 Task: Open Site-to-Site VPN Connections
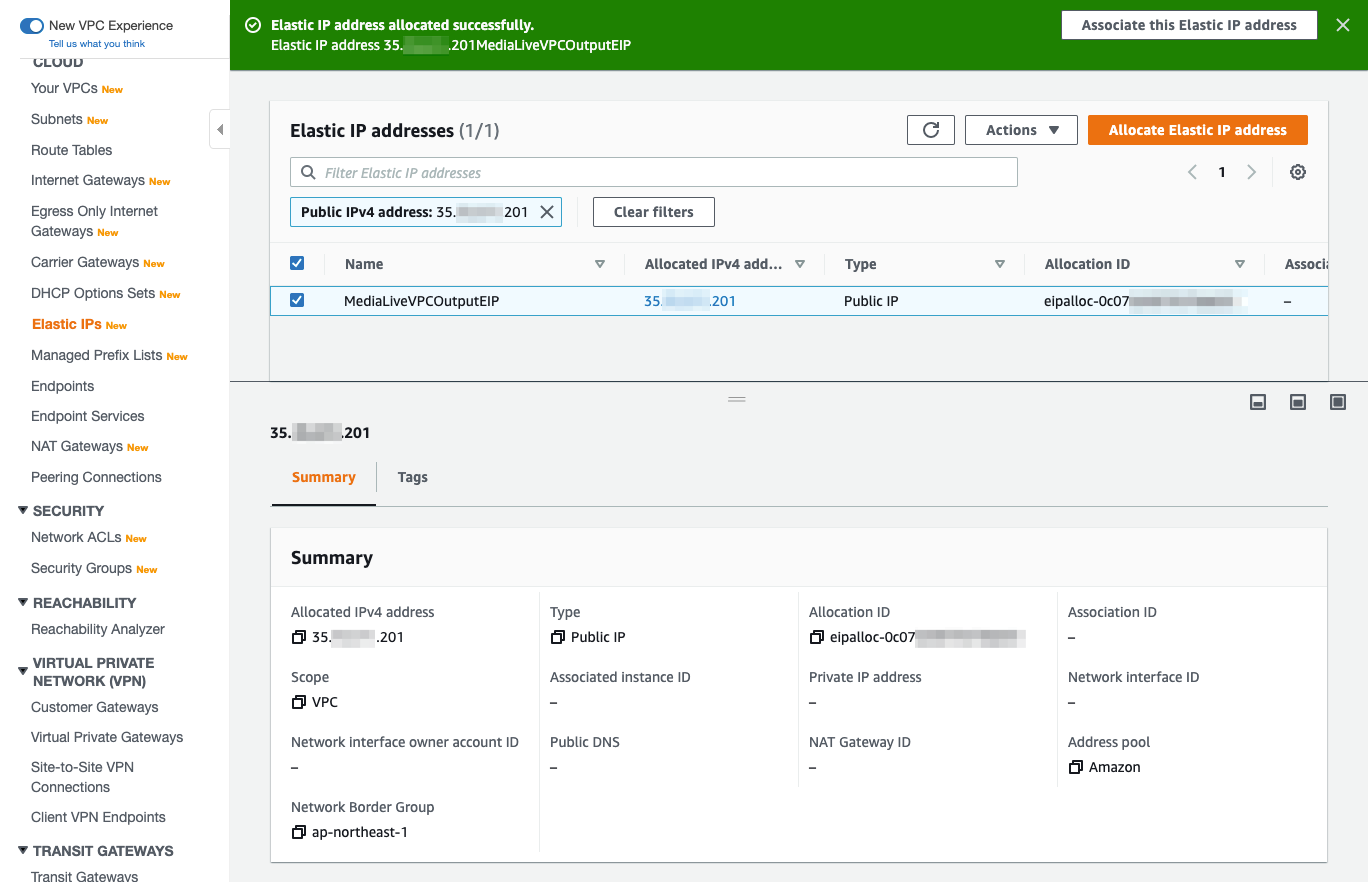pos(82,777)
